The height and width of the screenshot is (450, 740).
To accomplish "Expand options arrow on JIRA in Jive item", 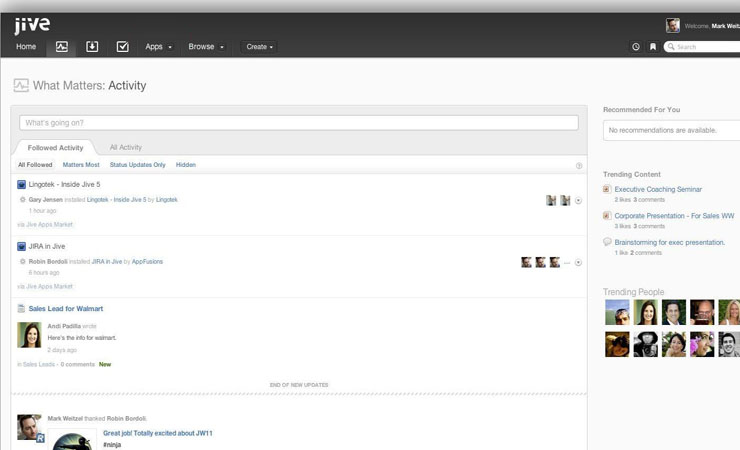I will coord(579,263).
